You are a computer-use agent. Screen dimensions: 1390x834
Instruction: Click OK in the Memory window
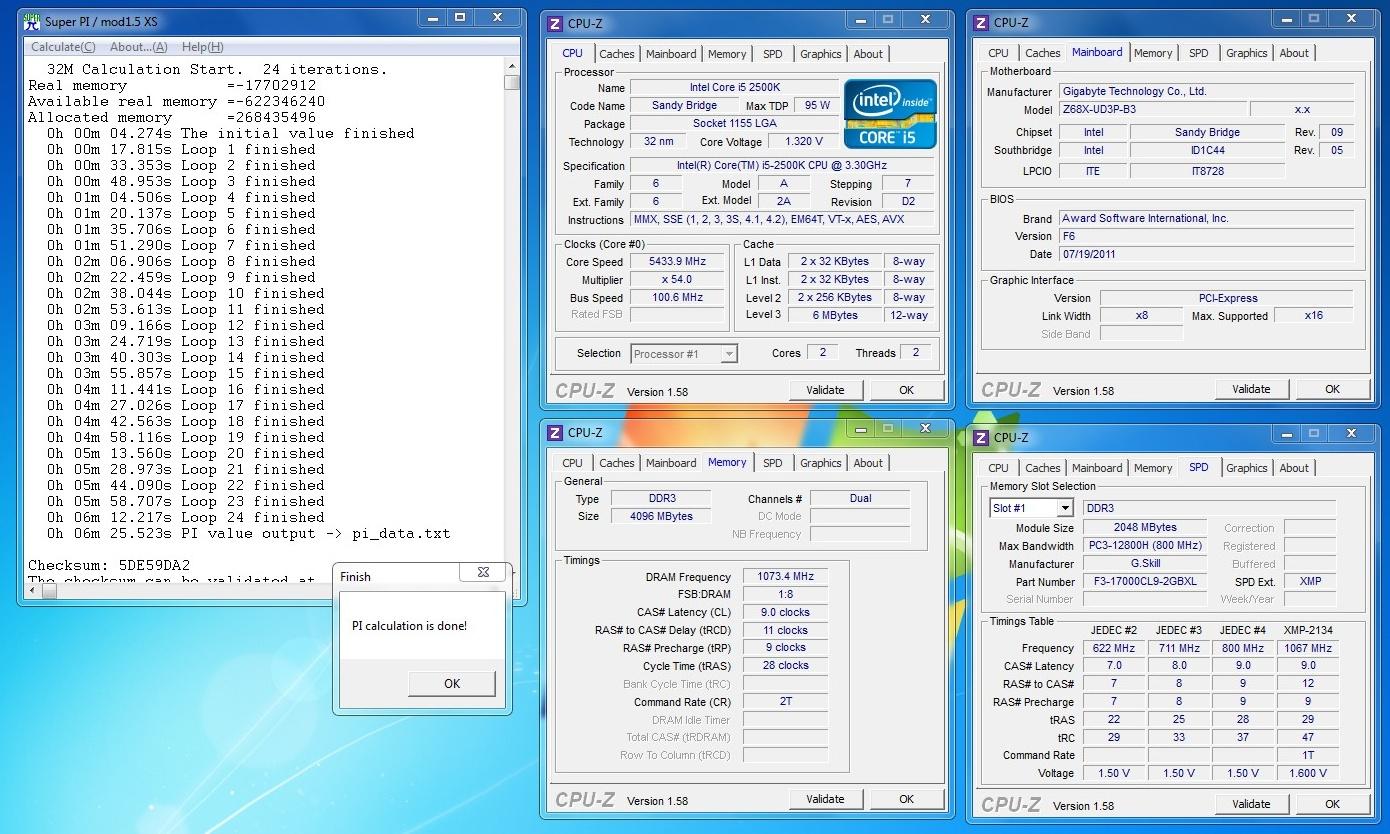(906, 799)
